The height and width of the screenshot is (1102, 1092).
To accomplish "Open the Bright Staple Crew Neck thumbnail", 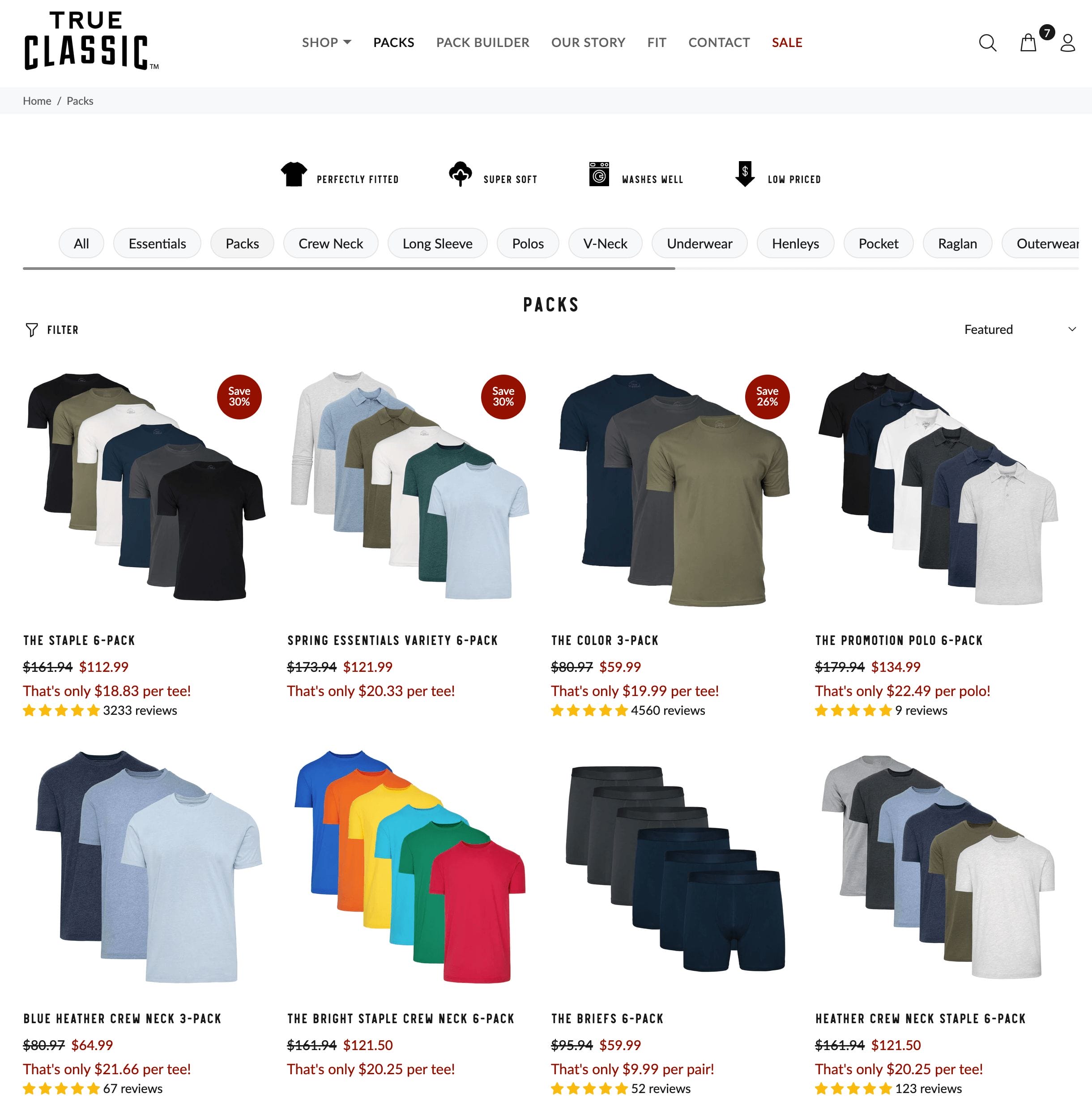I will (x=409, y=867).
